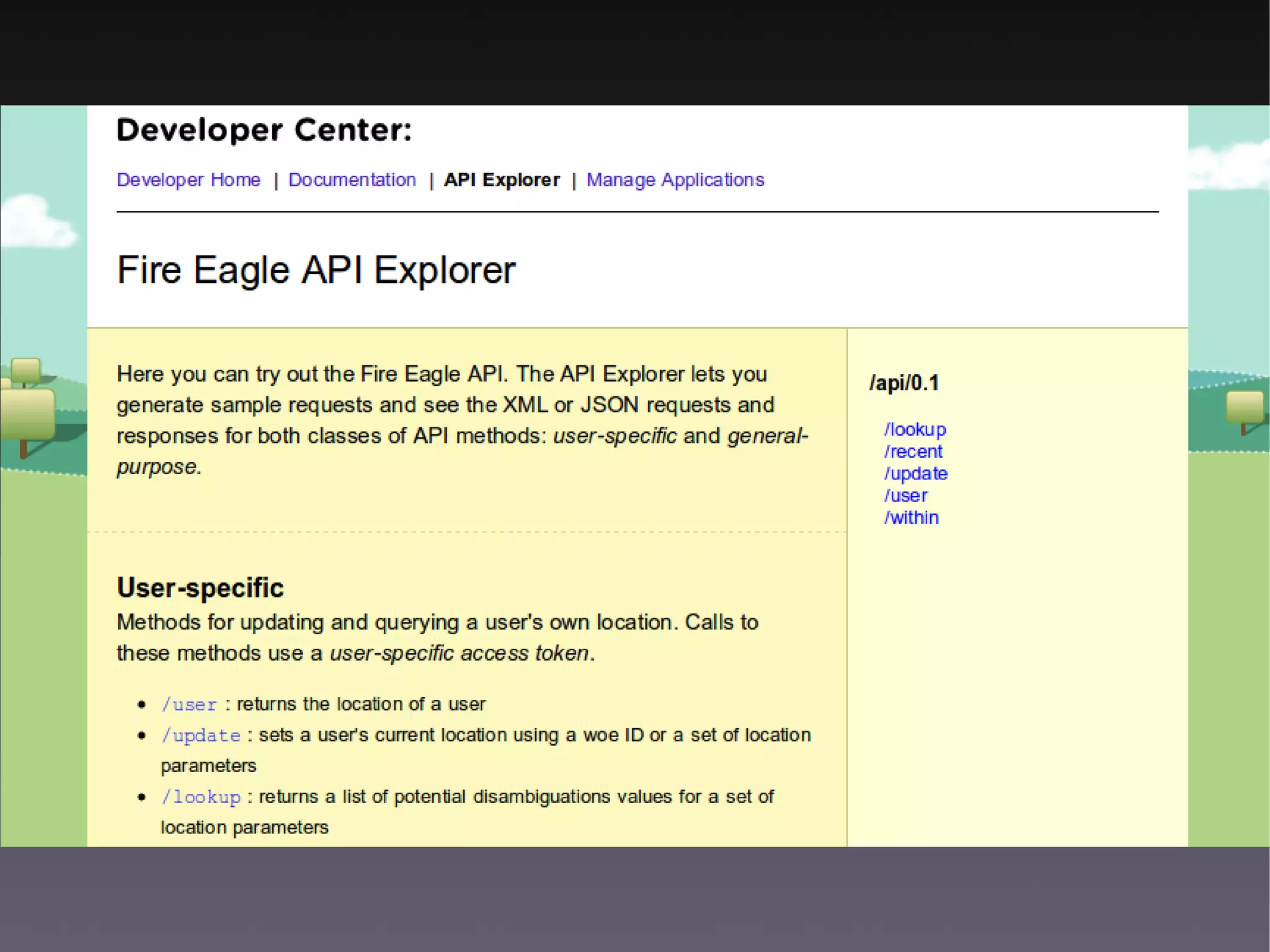Open the Developer Home link
The image size is (1270, 952).
[189, 180]
